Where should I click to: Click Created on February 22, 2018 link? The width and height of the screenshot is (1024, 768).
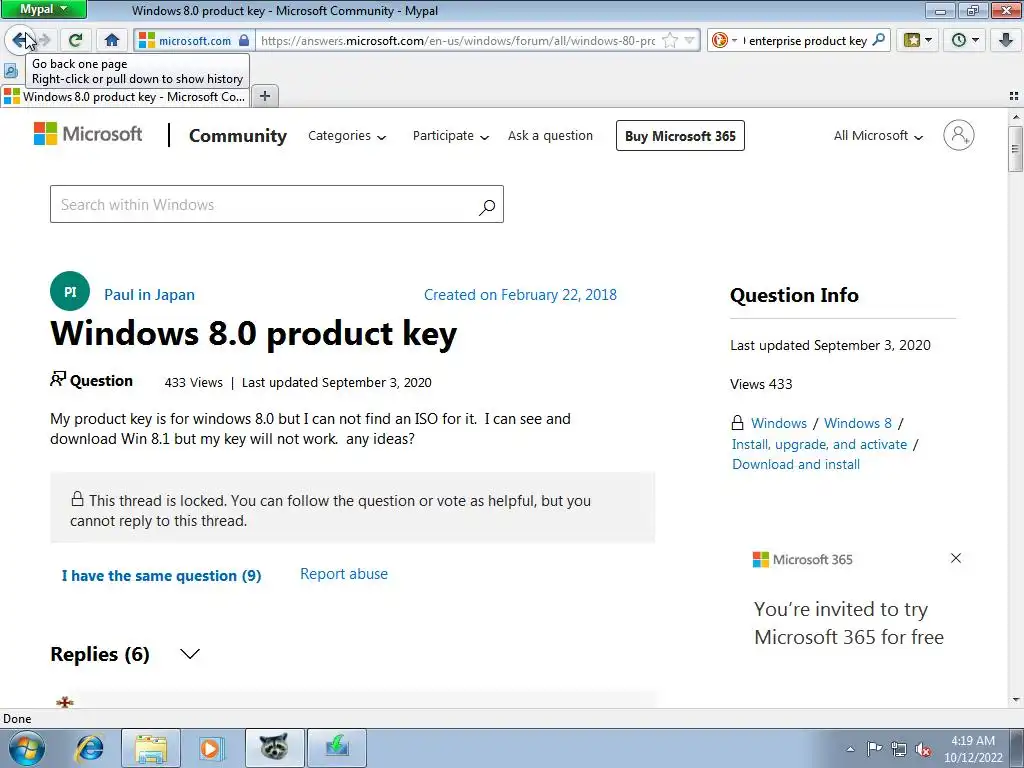(x=520, y=295)
